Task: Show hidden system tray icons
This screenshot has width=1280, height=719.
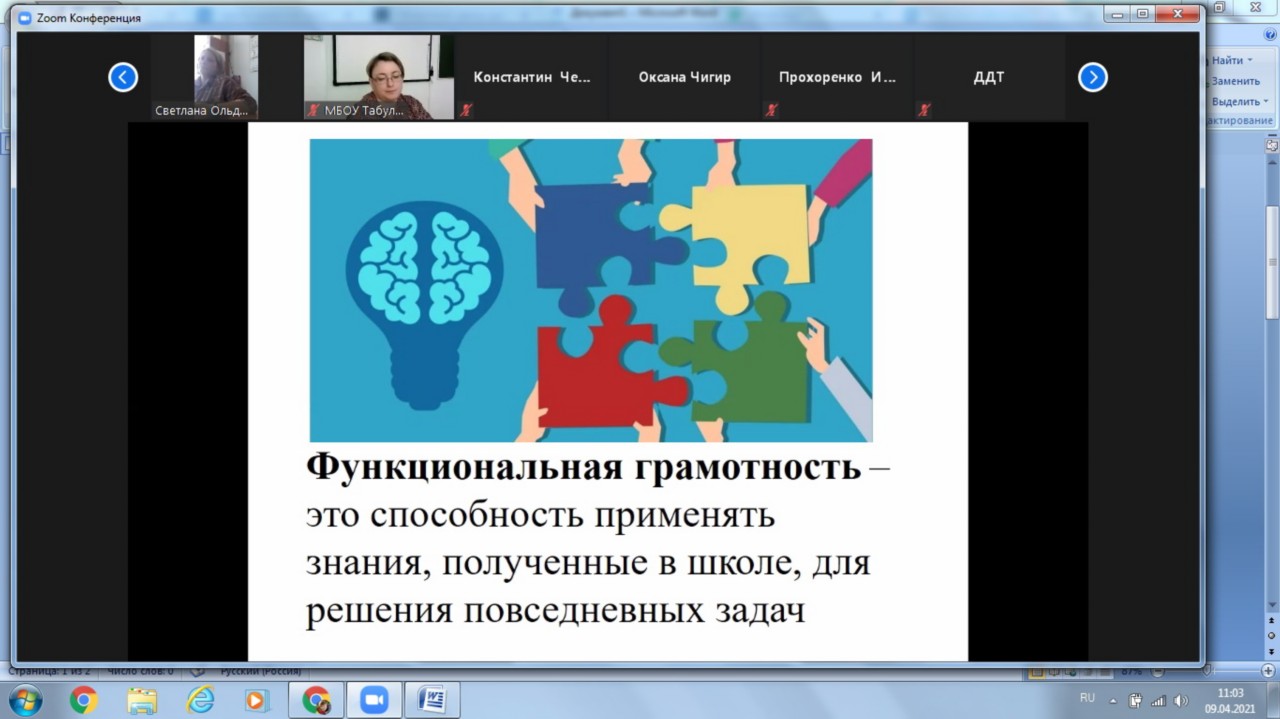Action: coord(1113,700)
